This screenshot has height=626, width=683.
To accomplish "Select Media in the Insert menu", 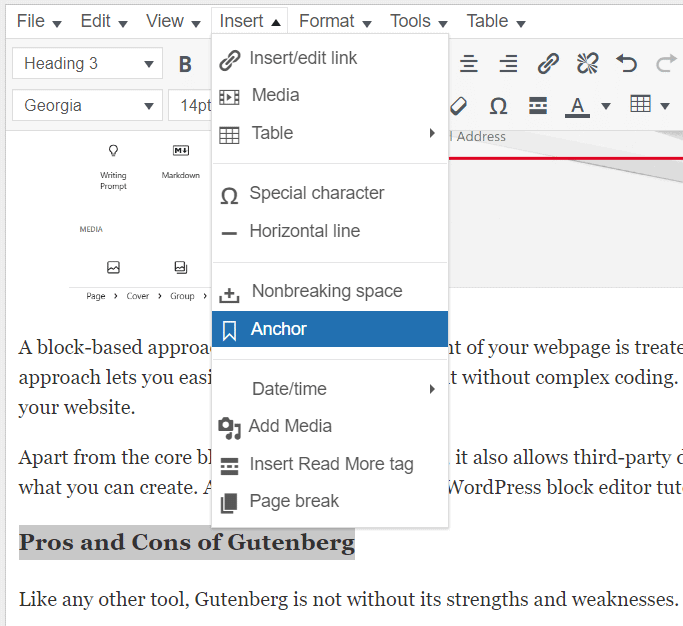I will coord(330,95).
